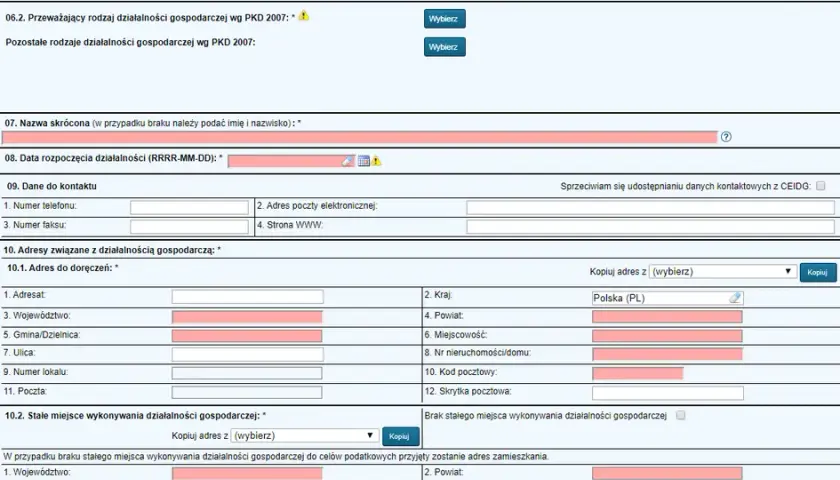Click the '09. Dane do kontaktu' heading
Viewport: 840px width, 480px height.
(52, 186)
